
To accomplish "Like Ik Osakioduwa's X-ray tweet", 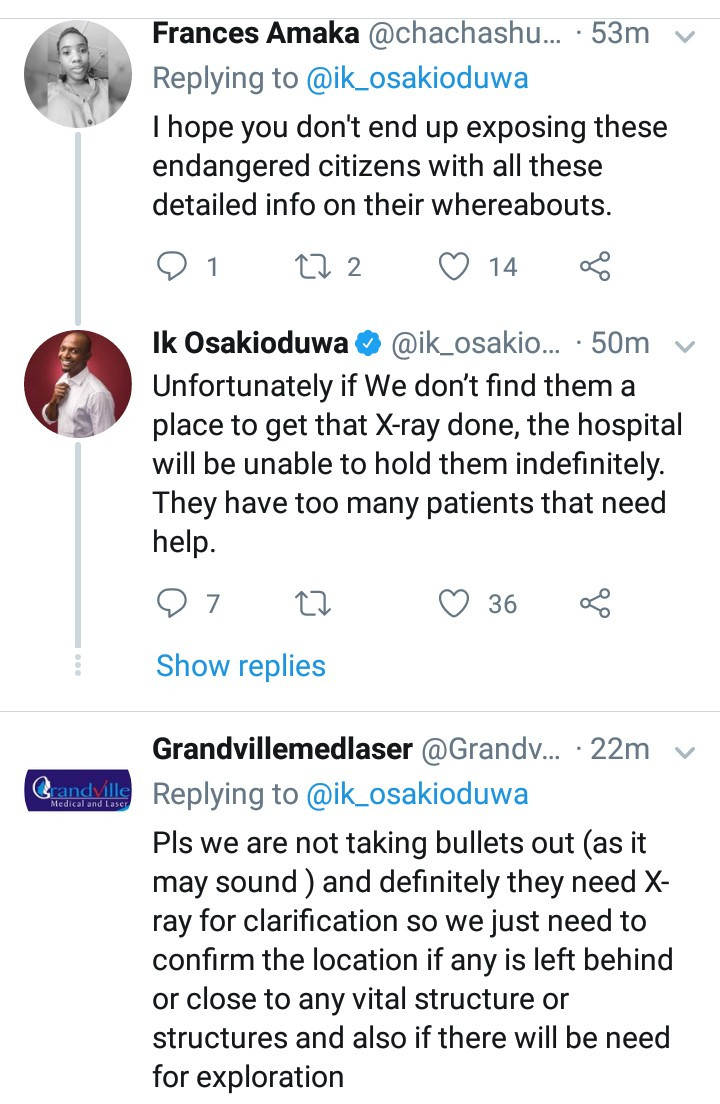I will point(456,604).
